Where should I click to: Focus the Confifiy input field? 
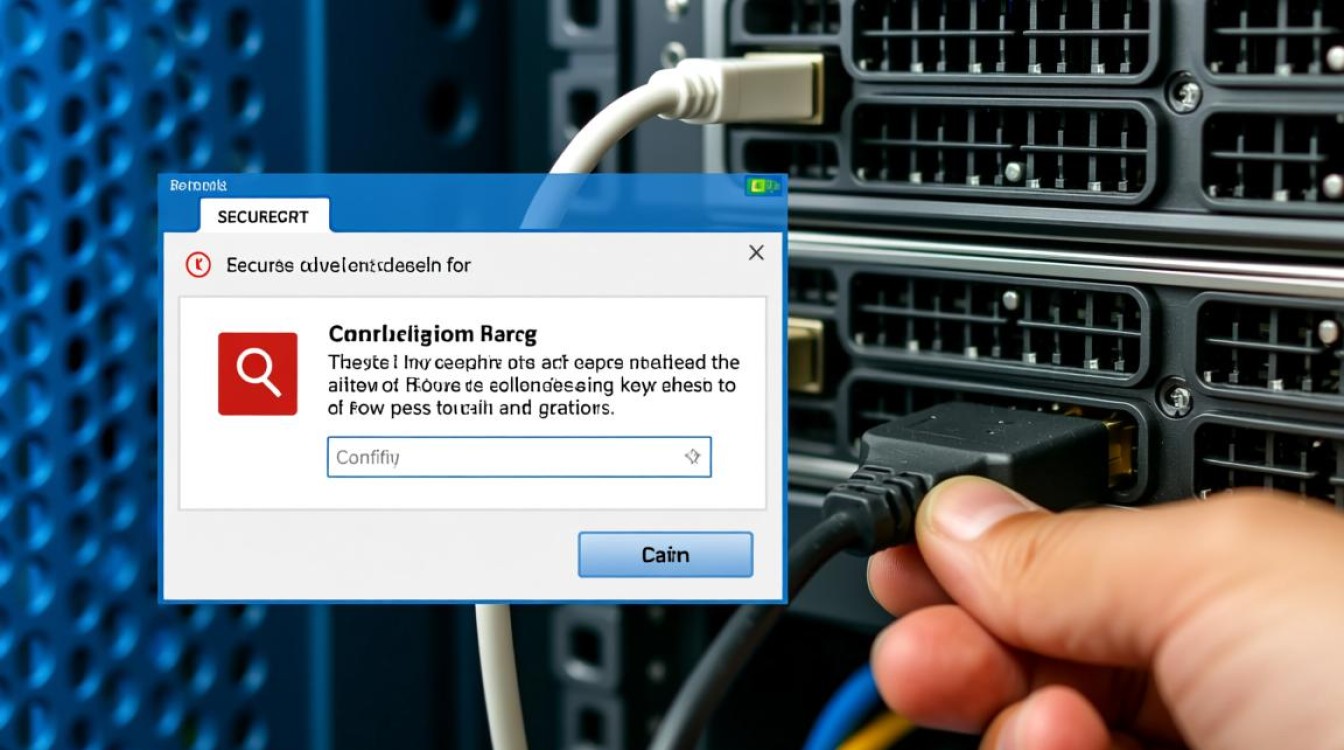(500, 457)
